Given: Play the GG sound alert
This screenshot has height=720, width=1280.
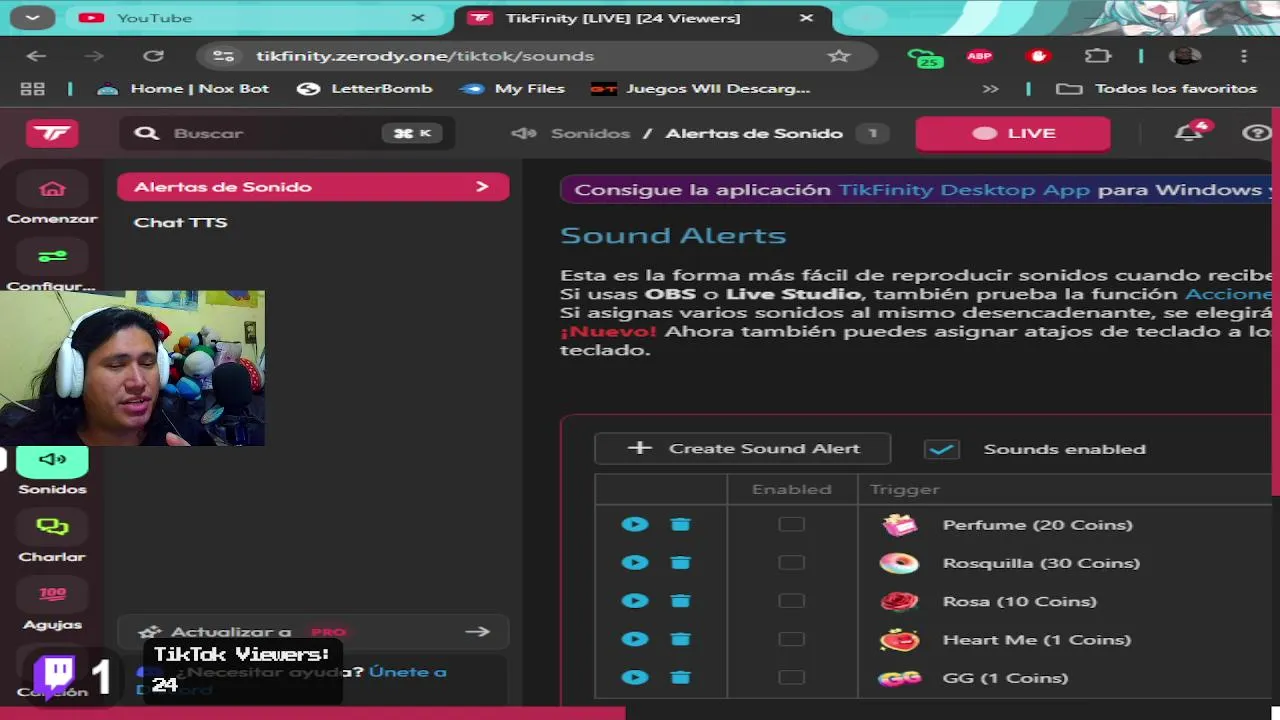Looking at the screenshot, I should (x=634, y=677).
